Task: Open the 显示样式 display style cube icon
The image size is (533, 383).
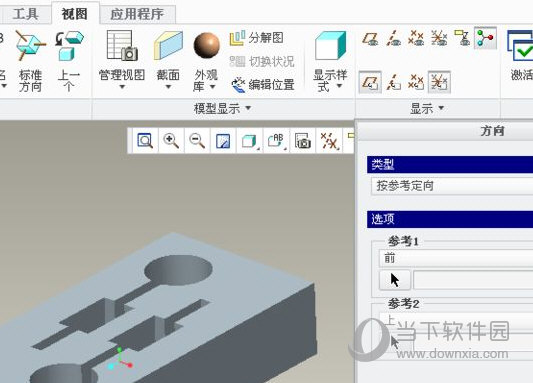Action: [x=330, y=46]
